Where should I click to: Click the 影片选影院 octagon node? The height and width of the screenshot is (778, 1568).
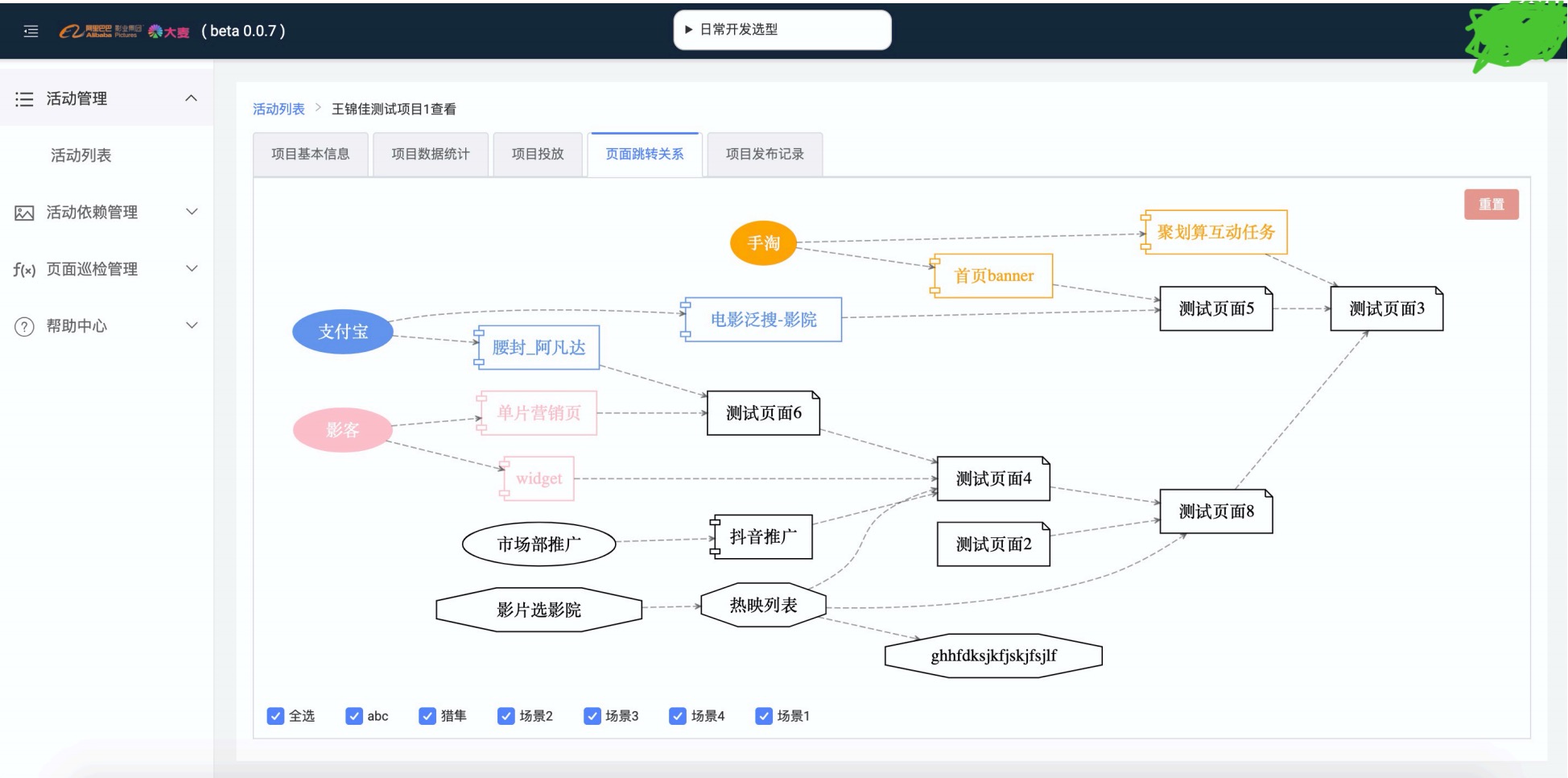pyautogui.click(x=538, y=610)
